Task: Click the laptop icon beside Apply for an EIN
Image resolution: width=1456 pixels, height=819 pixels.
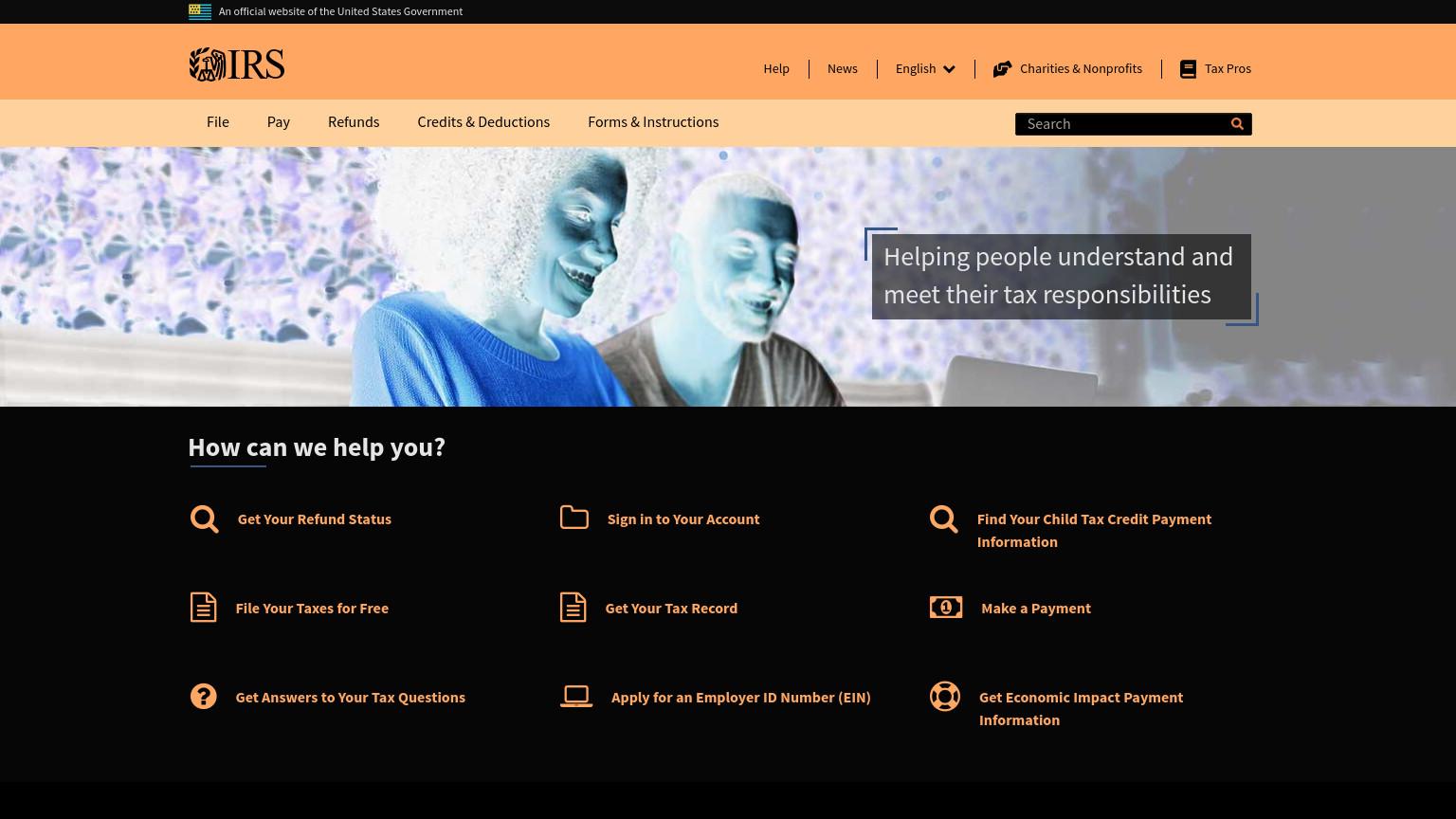Action: click(576, 697)
